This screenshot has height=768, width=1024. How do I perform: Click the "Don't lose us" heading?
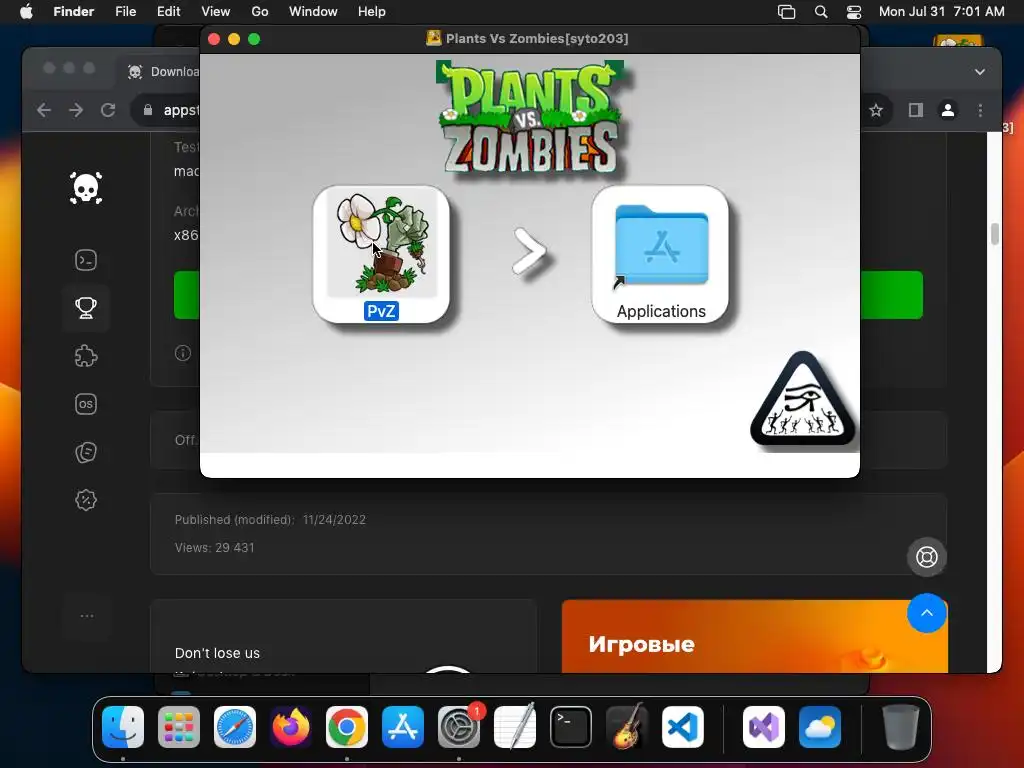[217, 653]
